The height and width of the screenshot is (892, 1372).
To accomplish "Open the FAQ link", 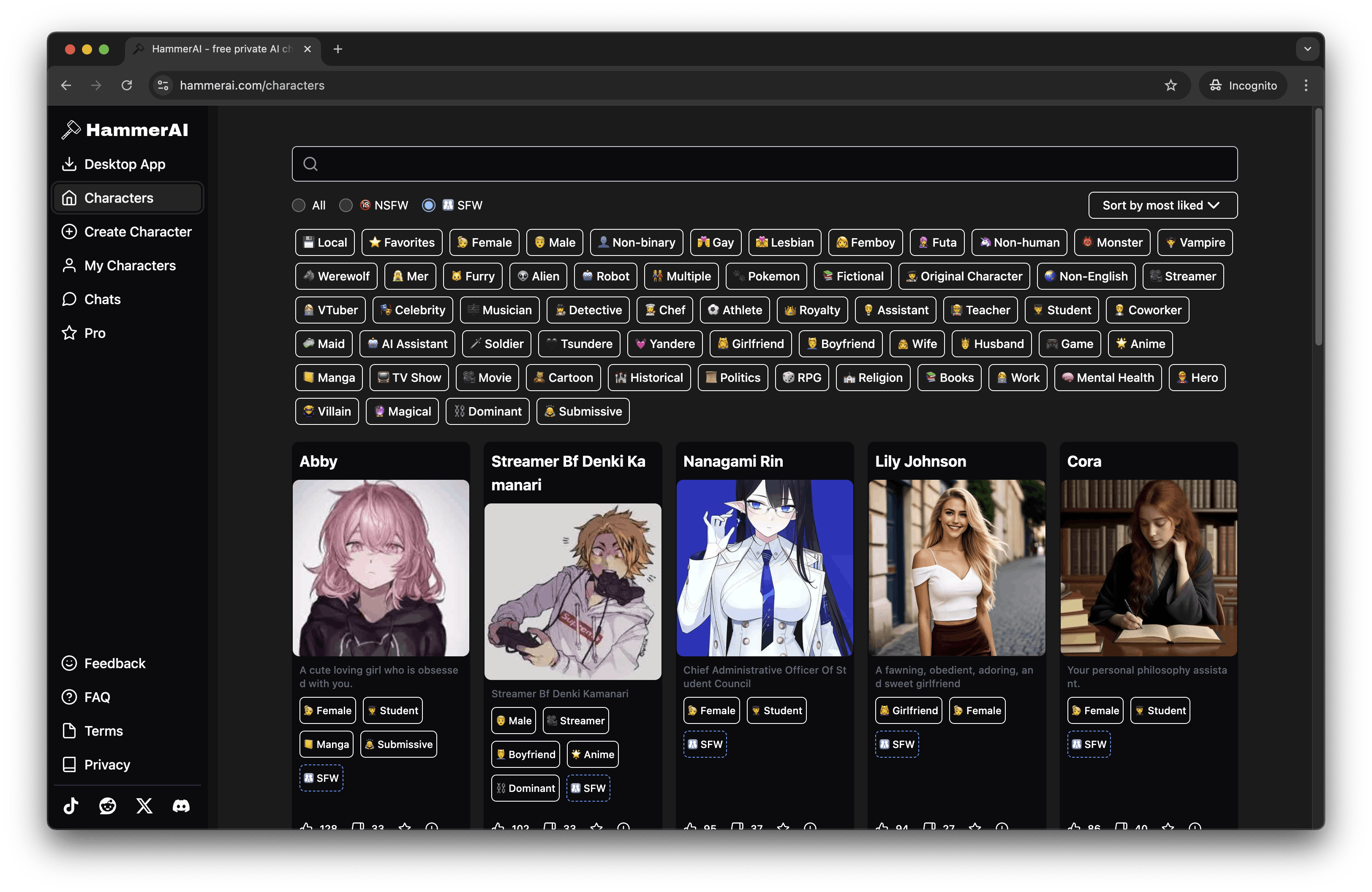I will coord(97,696).
